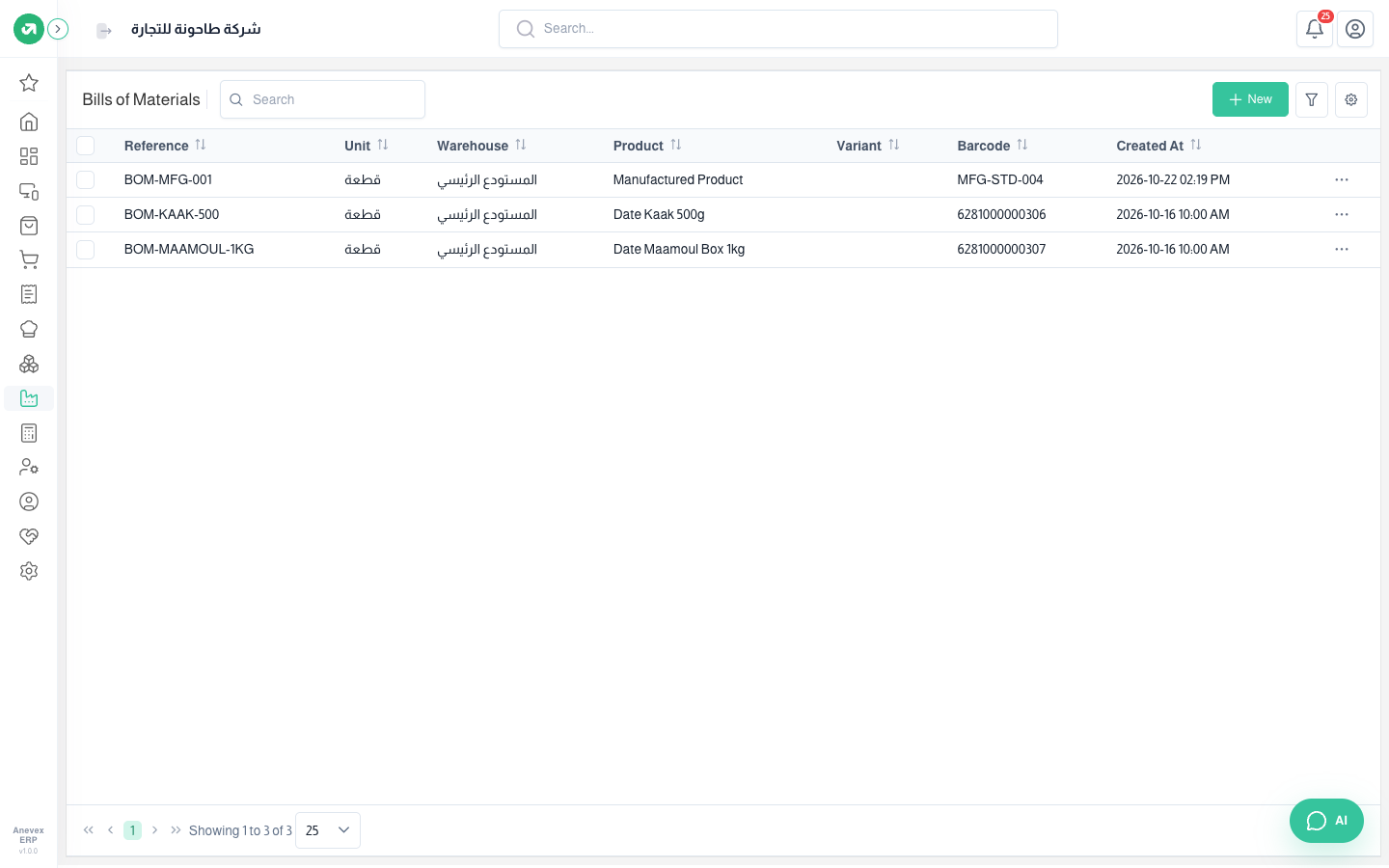Sort the table by Reference column

coord(201,145)
